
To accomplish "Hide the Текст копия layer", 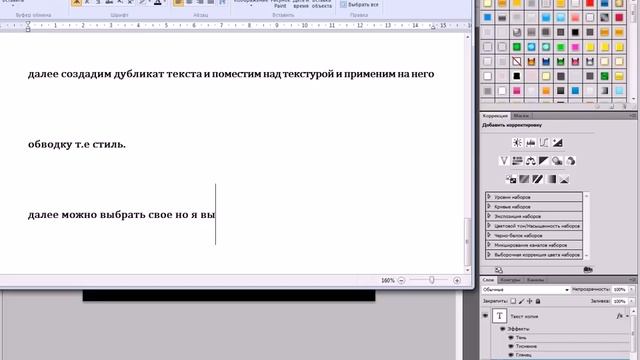I will (485, 316).
